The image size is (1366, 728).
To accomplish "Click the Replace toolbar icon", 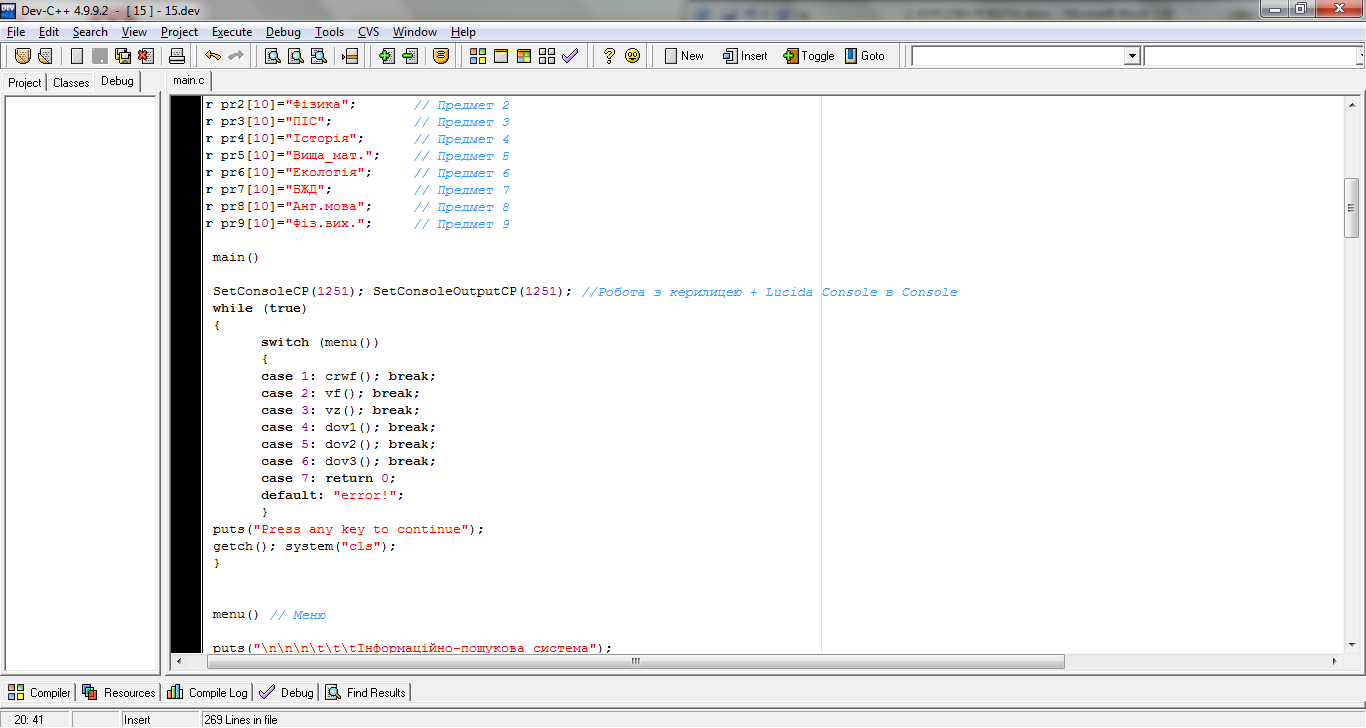I will click(295, 56).
